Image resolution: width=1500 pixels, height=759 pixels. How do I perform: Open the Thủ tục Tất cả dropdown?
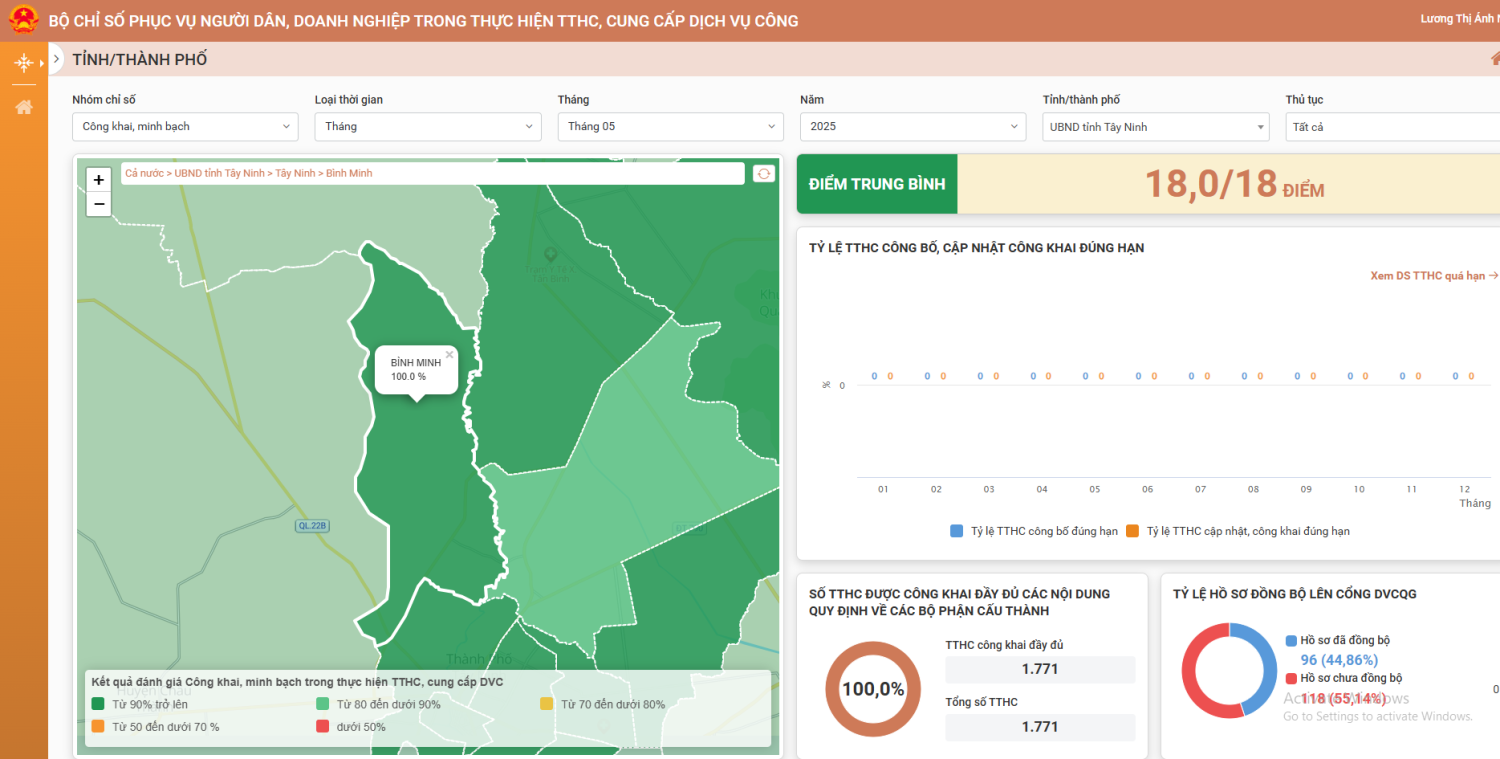tap(1393, 127)
